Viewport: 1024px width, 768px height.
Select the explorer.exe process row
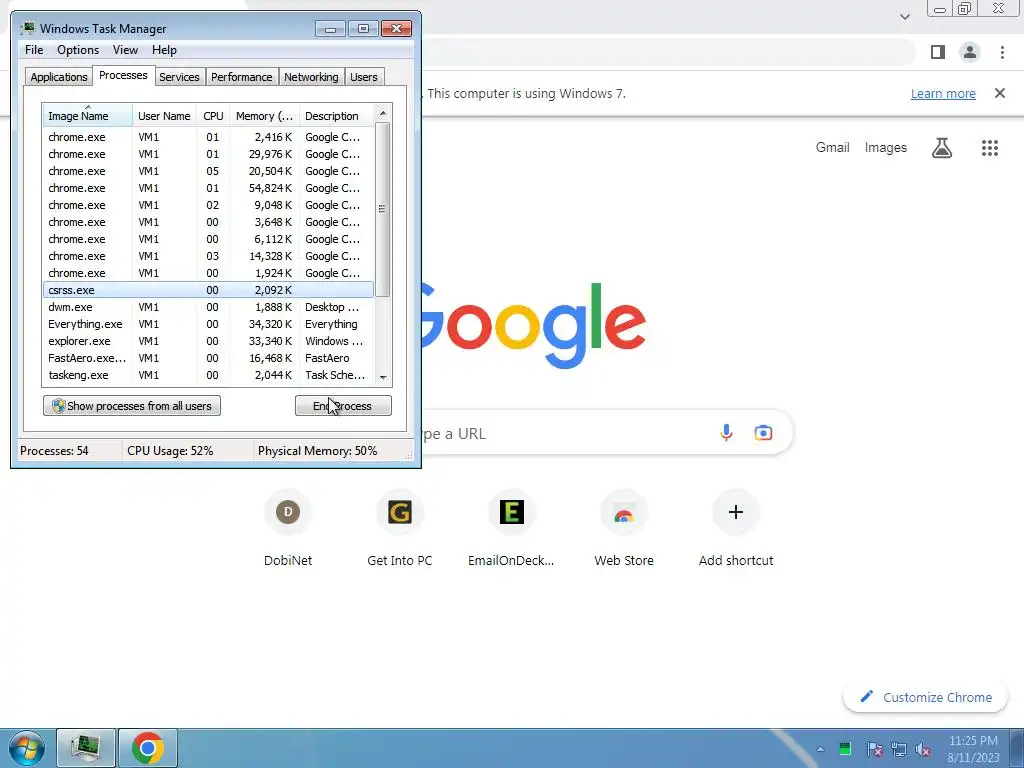click(x=208, y=341)
